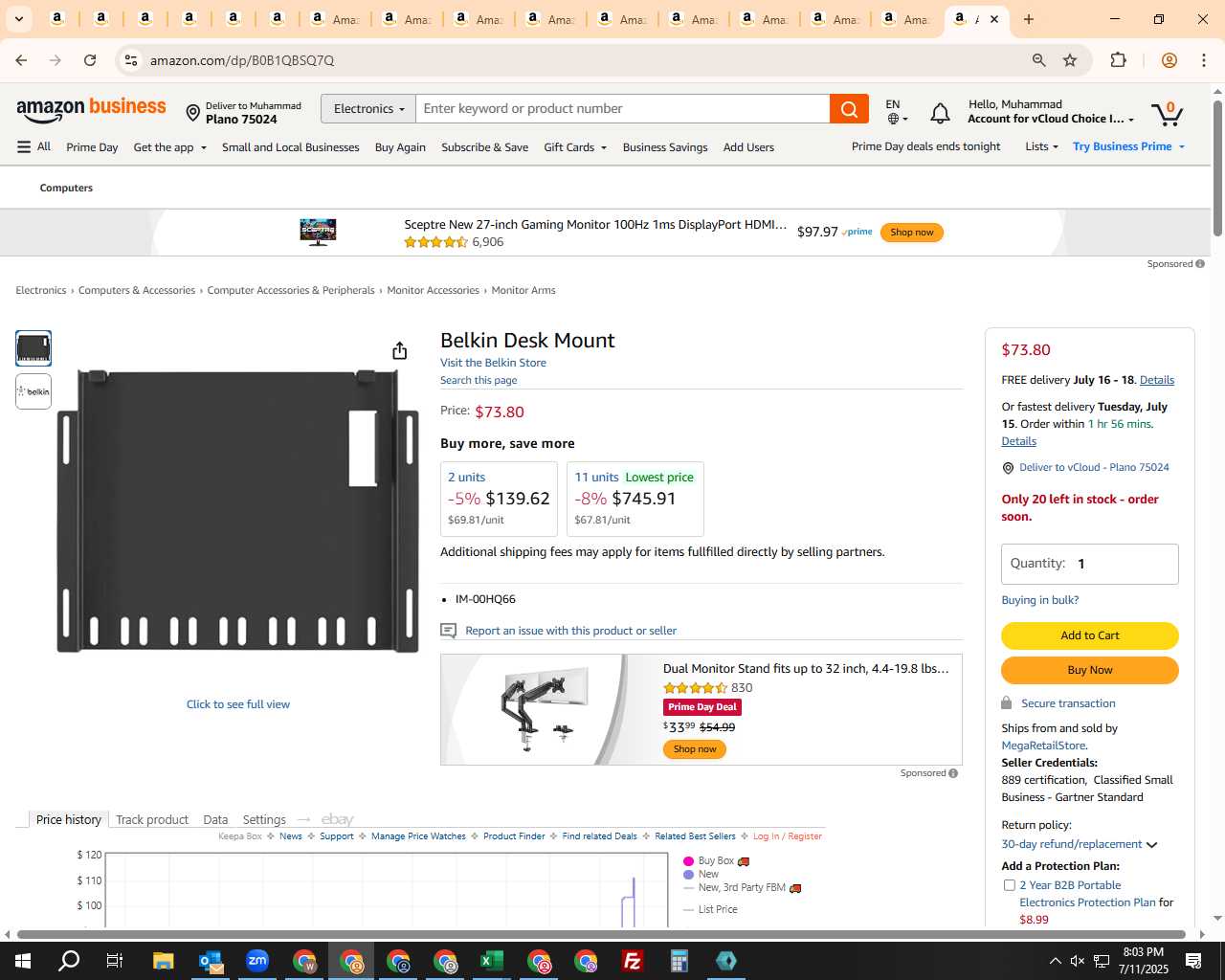Click the orange search magnifier button
The width and height of the screenshot is (1225, 980).
point(849,109)
